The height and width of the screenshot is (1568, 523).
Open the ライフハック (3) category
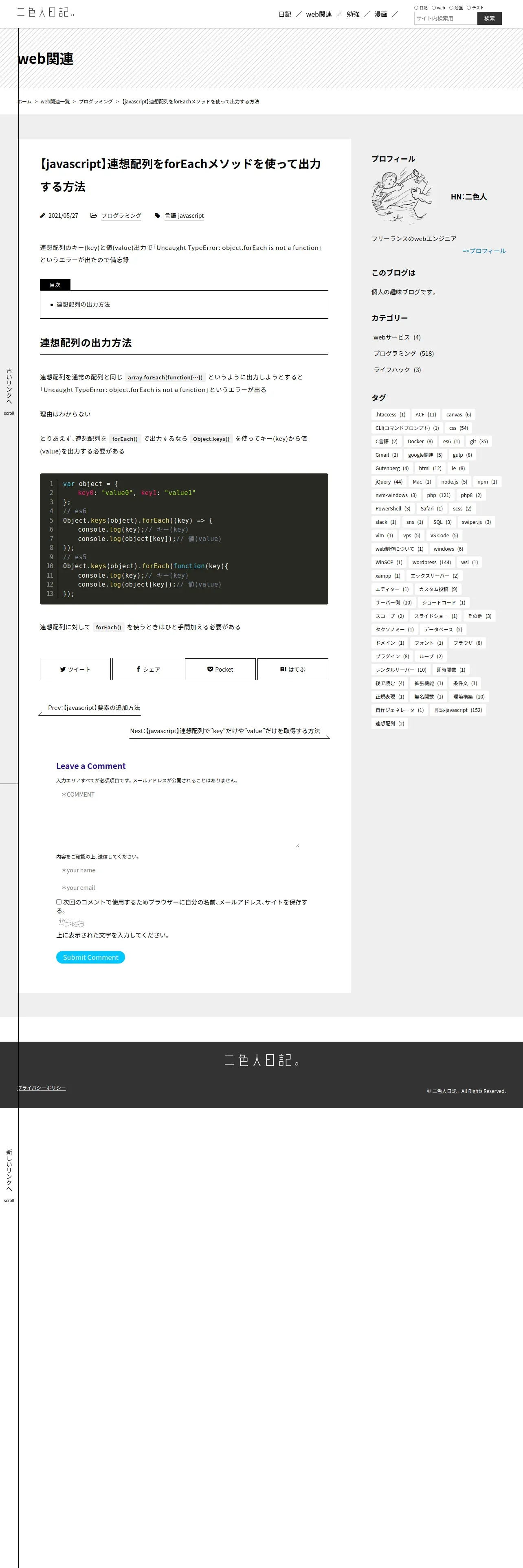pos(397,370)
